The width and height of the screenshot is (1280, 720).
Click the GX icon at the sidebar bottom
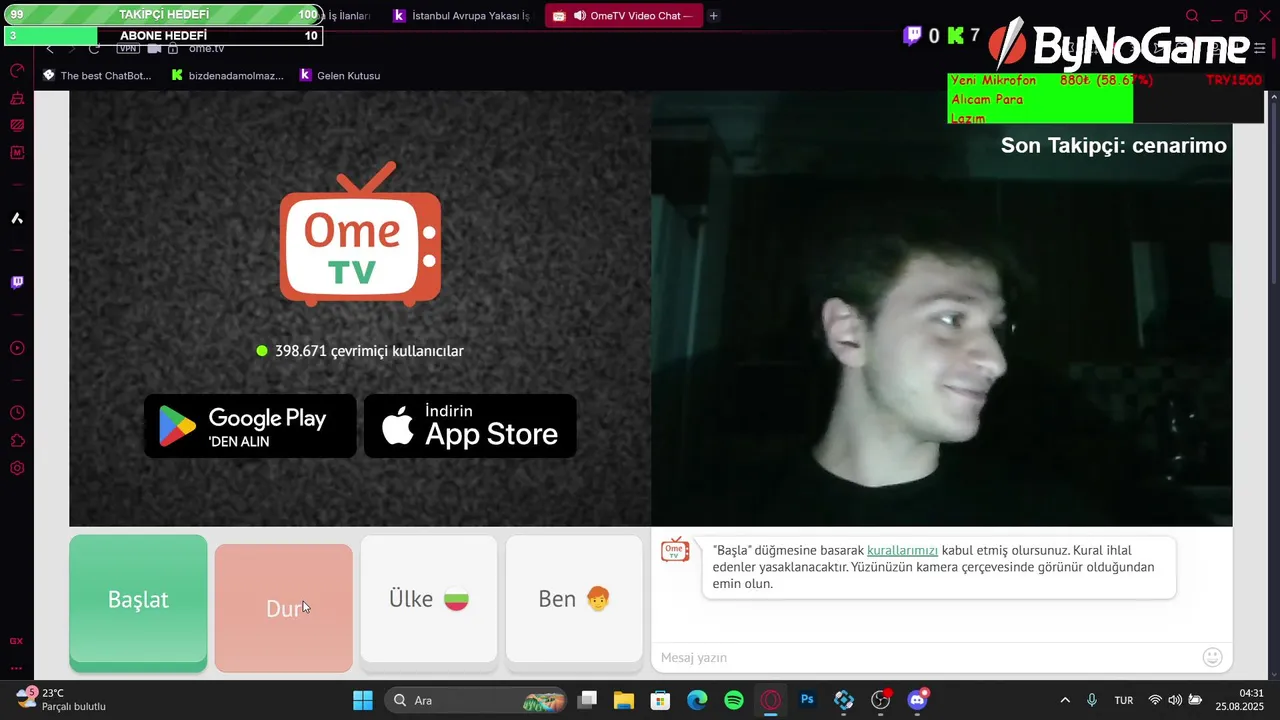[17, 641]
